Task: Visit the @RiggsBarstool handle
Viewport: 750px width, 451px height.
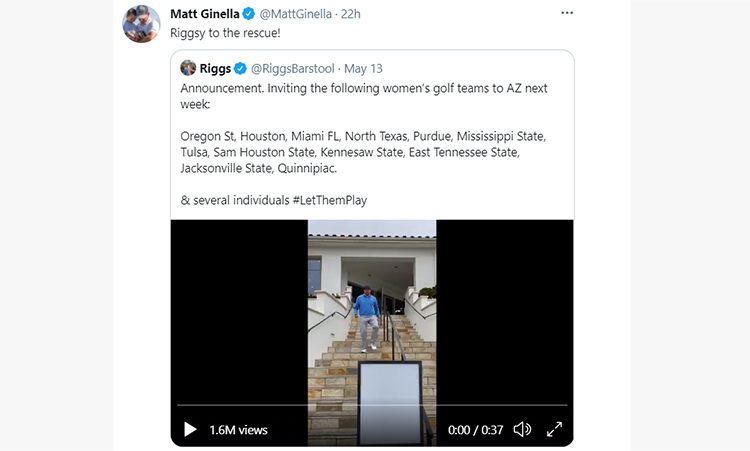Action: pyautogui.click(x=292, y=68)
